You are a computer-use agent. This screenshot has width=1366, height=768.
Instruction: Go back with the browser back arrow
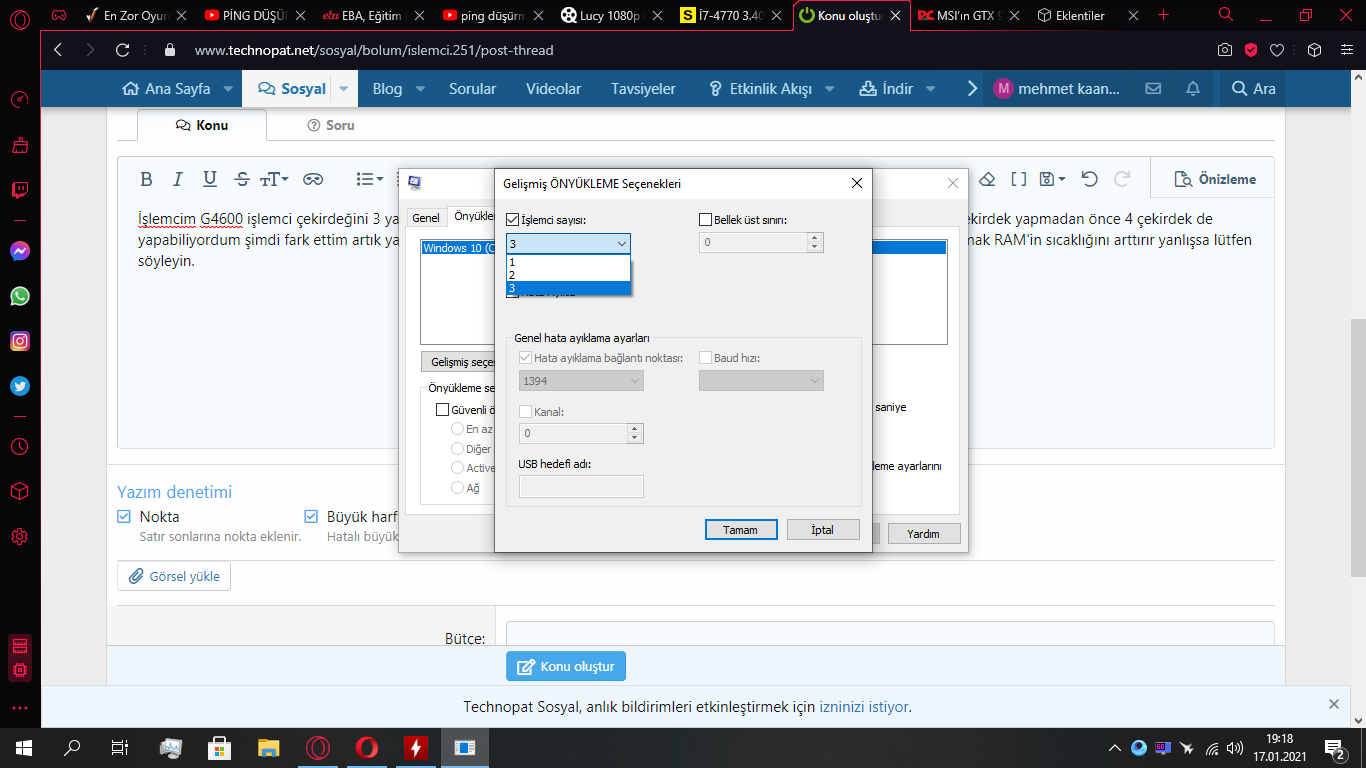57,50
